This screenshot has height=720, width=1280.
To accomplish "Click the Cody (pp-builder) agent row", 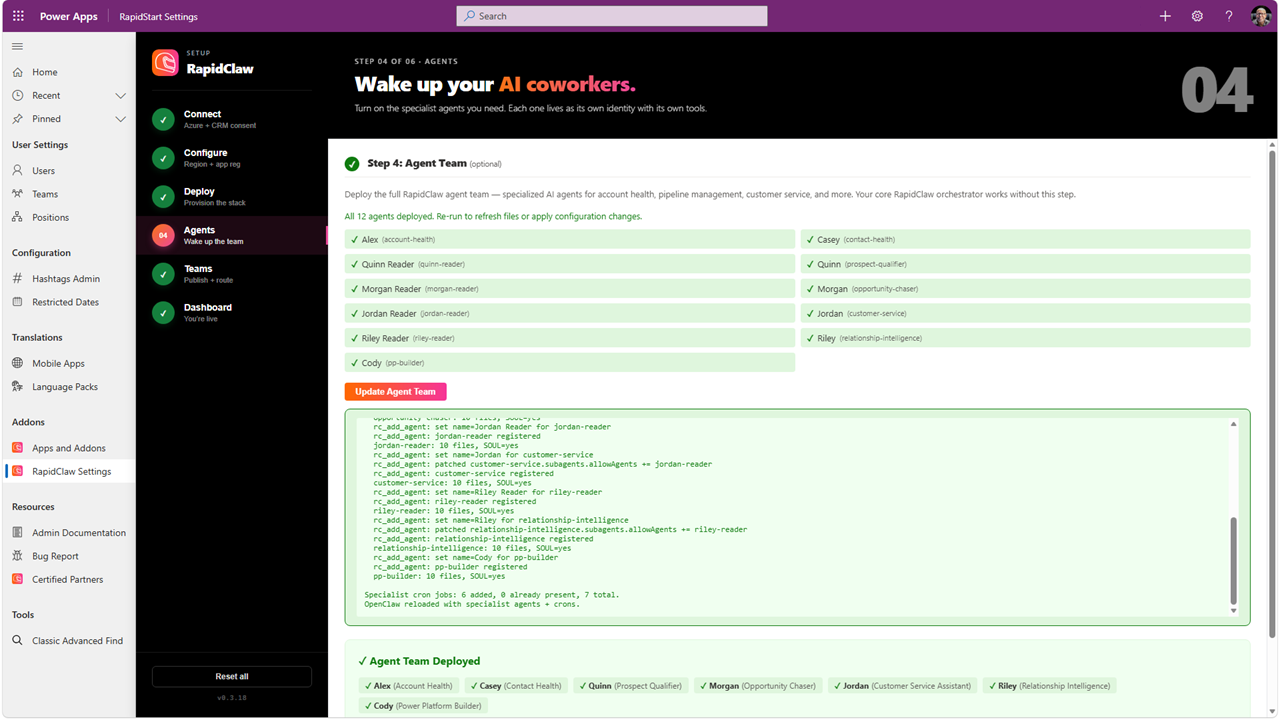I will pyautogui.click(x=570, y=363).
